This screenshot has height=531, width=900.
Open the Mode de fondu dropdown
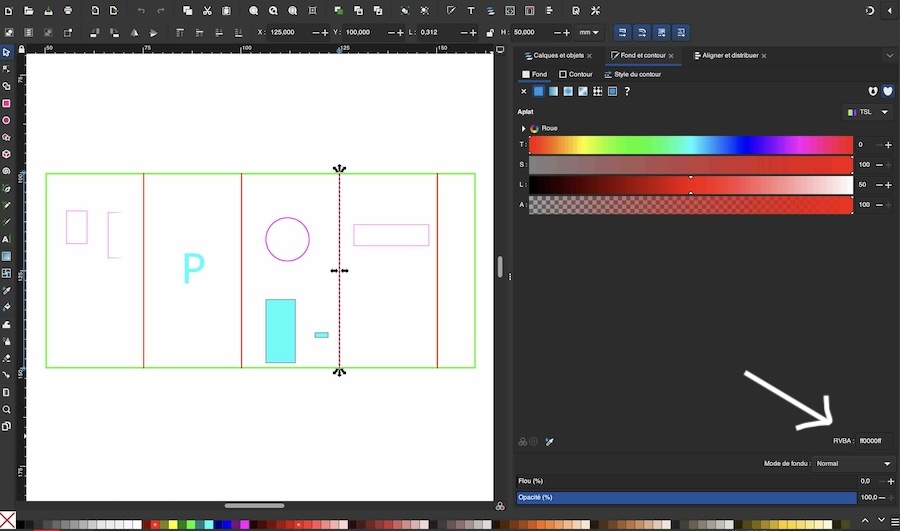pos(854,464)
